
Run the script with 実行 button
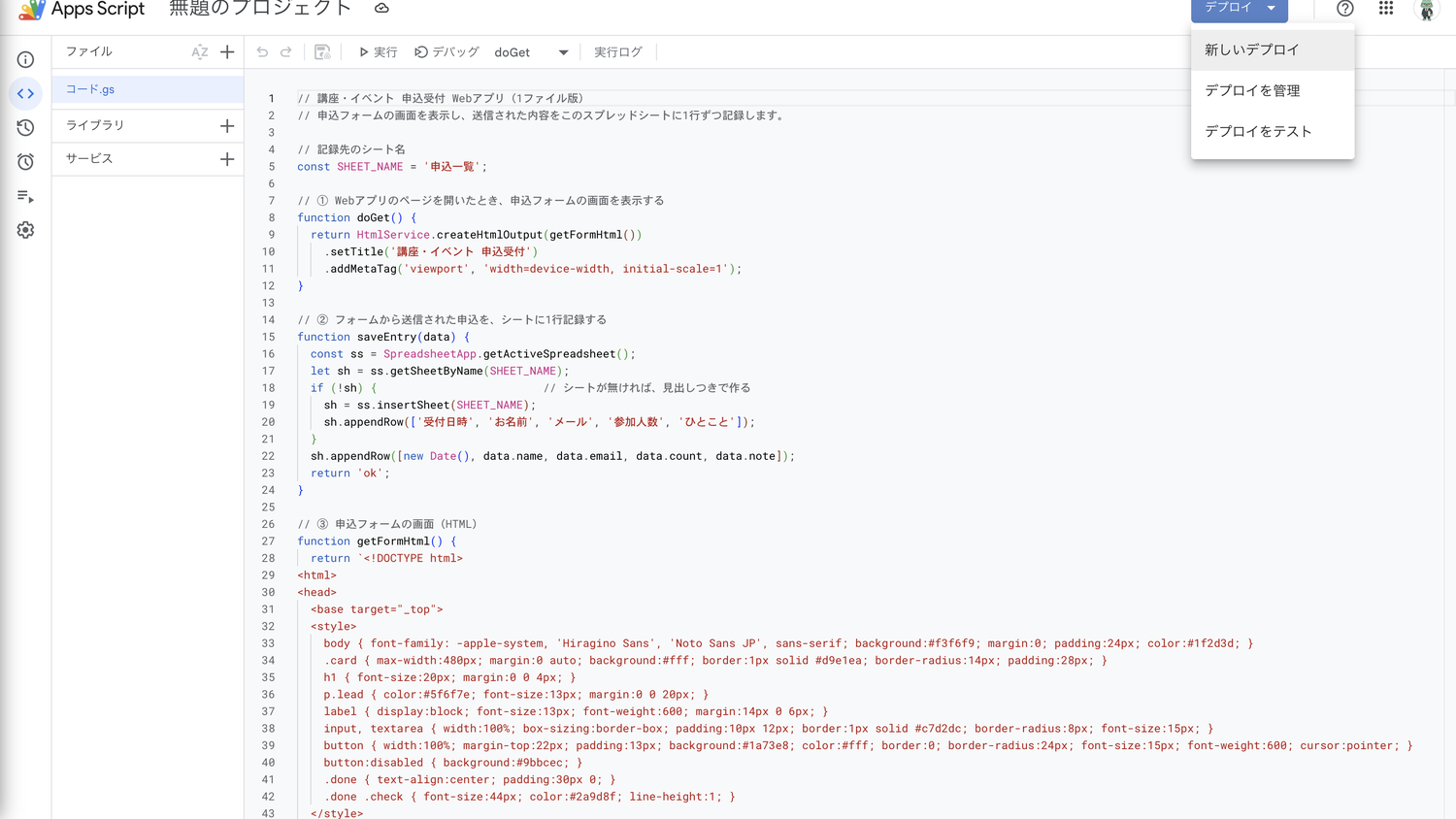pos(378,52)
